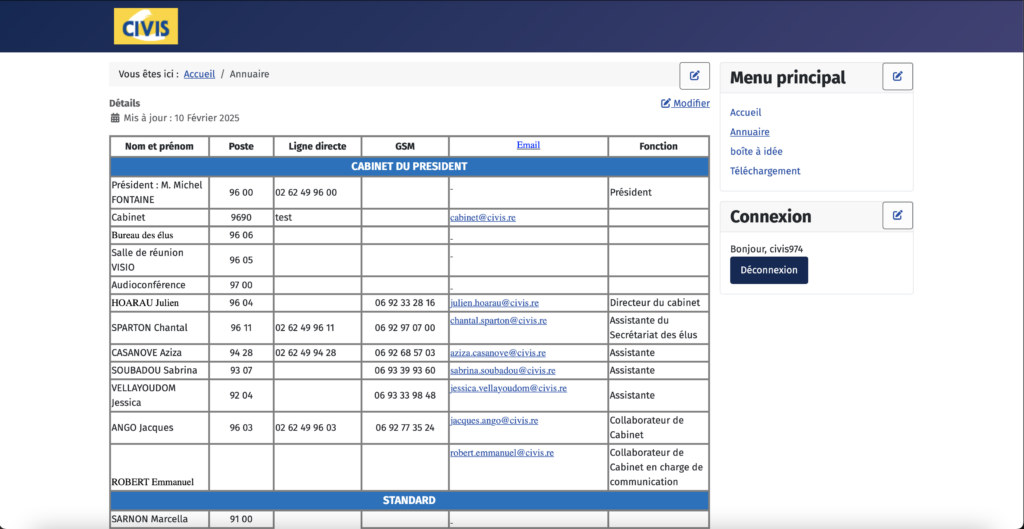Open chantal.sparton@civis.re email link
The width and height of the screenshot is (1024, 529).
(498, 321)
